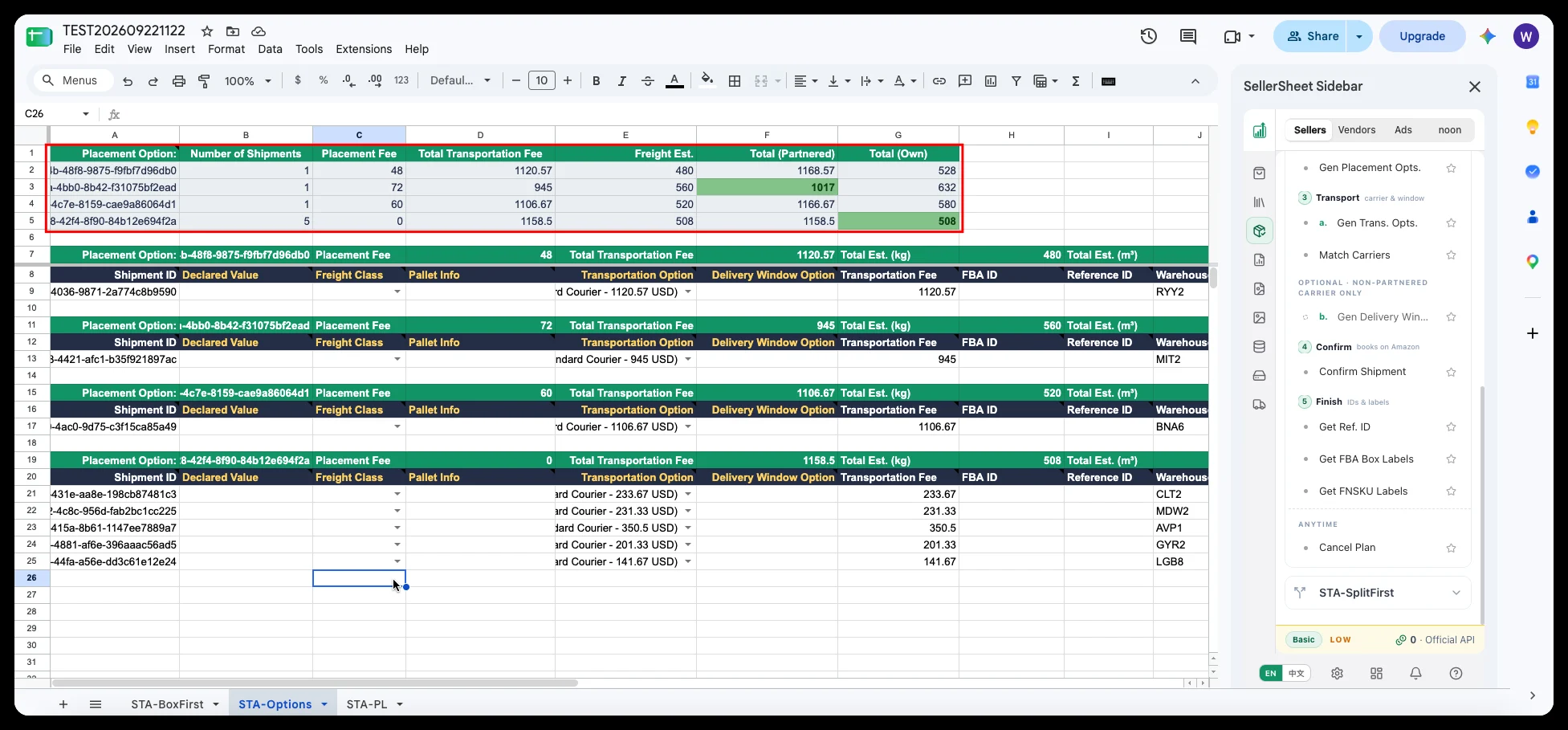Open the comments history icon
The height and width of the screenshot is (730, 1568).
pyautogui.click(x=1188, y=36)
